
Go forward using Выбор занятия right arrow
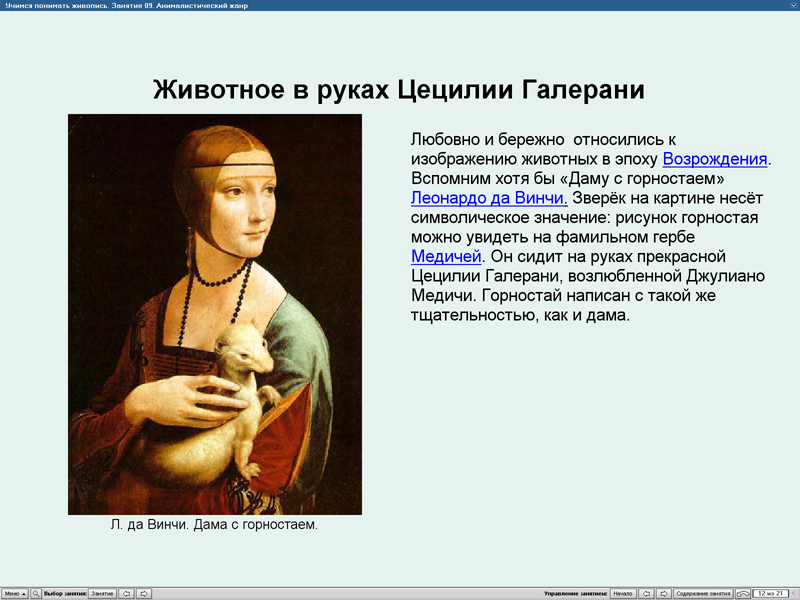point(144,592)
